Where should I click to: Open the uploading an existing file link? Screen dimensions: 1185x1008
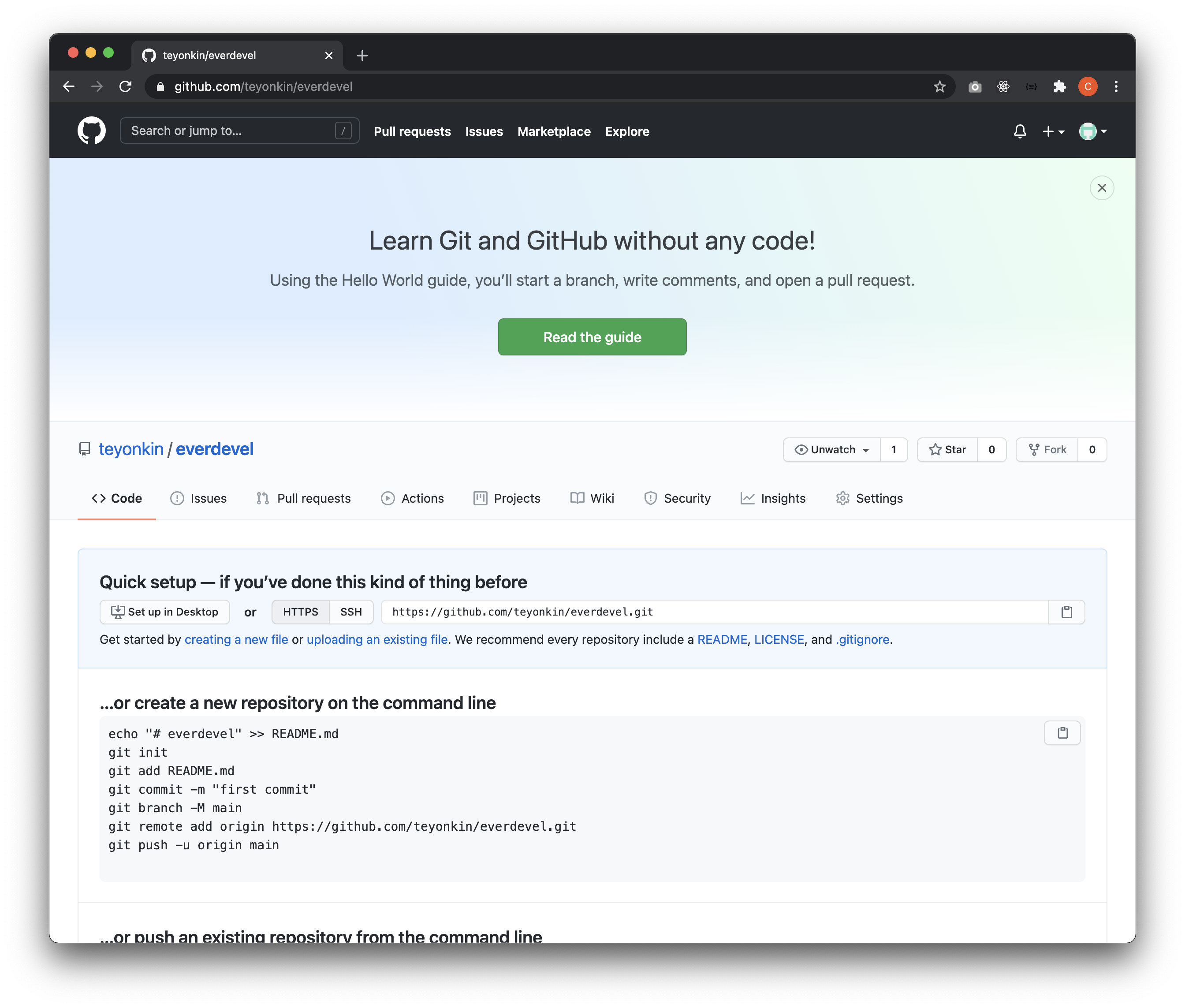(377, 639)
